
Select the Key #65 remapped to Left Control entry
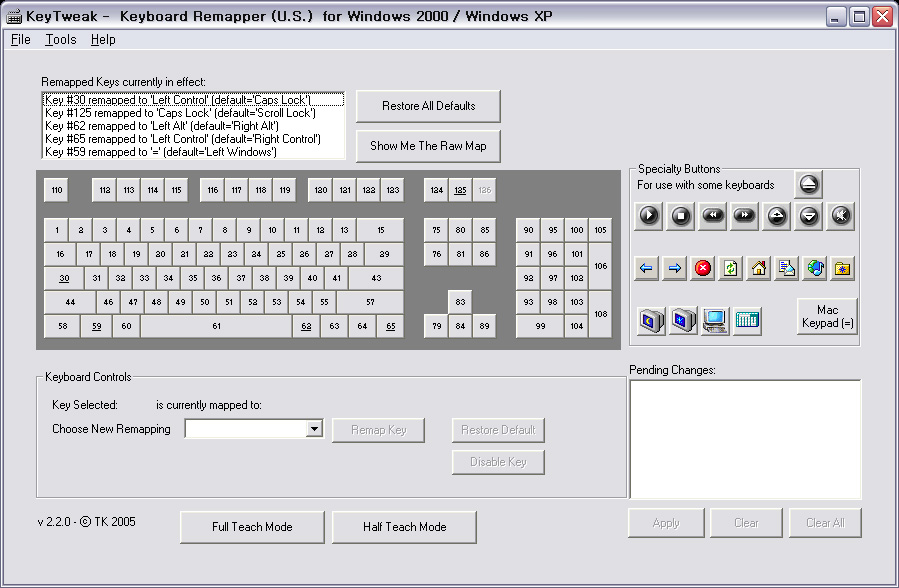coord(194,139)
